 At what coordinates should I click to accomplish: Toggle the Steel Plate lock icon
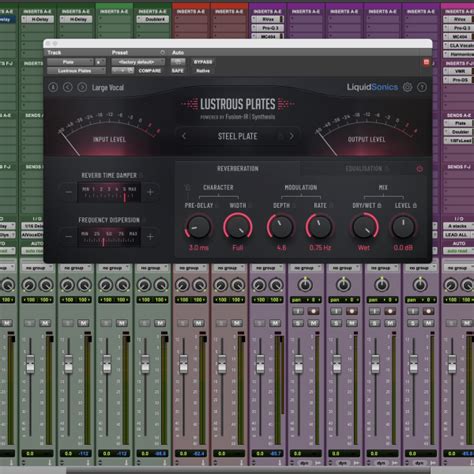click(x=281, y=136)
